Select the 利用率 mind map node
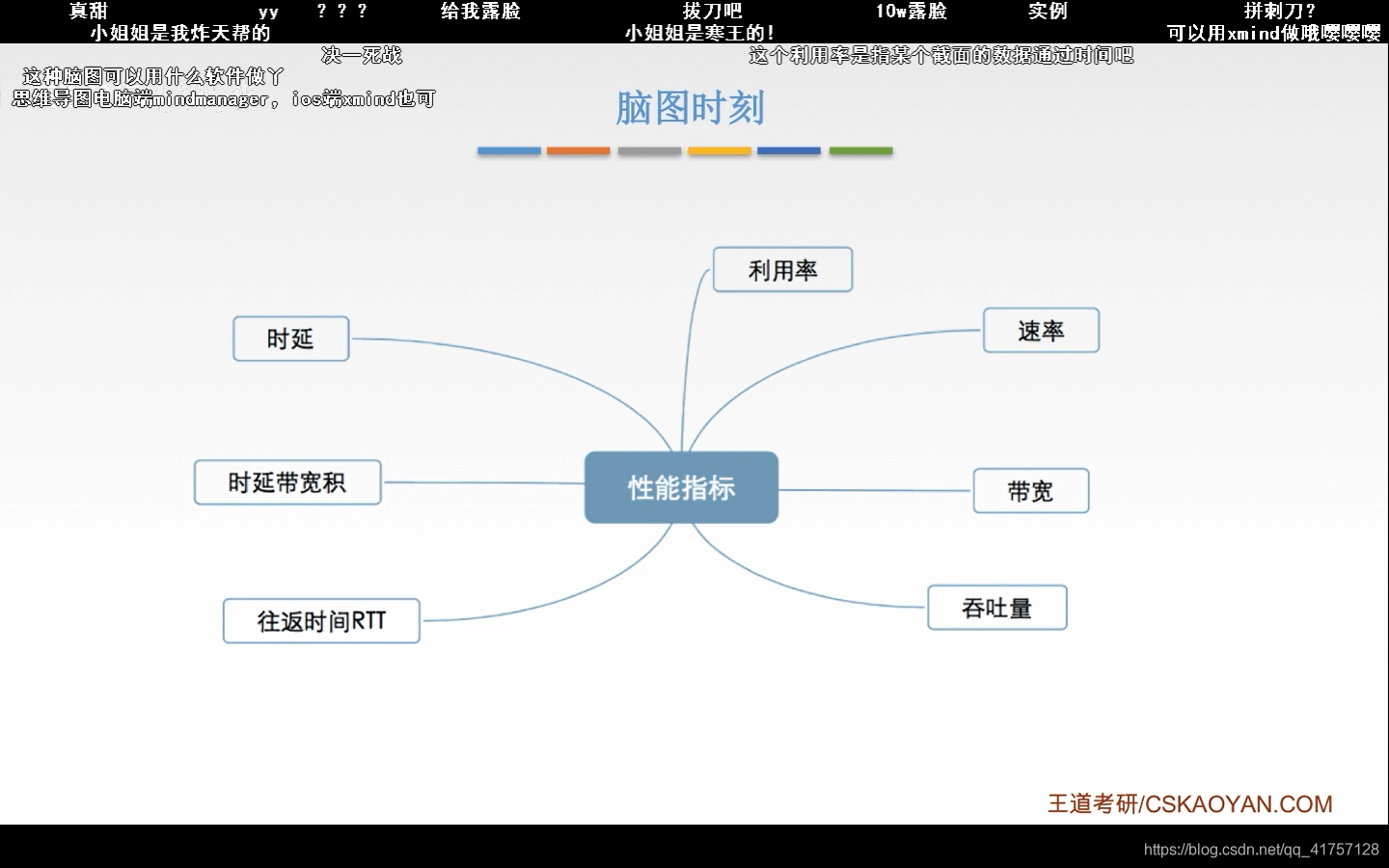1389x868 pixels. click(x=782, y=270)
